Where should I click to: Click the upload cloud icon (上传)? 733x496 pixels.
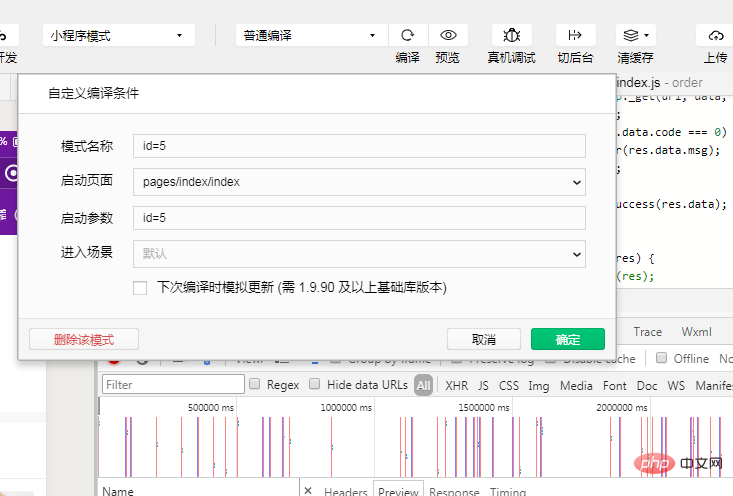point(715,35)
